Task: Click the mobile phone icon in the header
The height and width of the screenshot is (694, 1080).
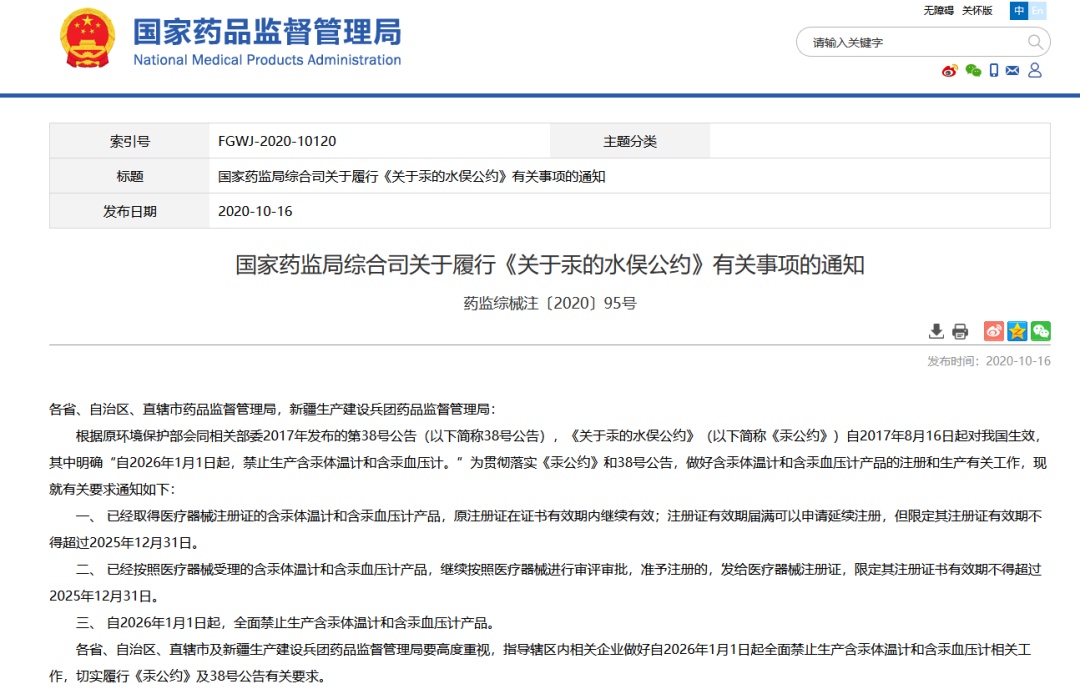Action: pos(994,71)
